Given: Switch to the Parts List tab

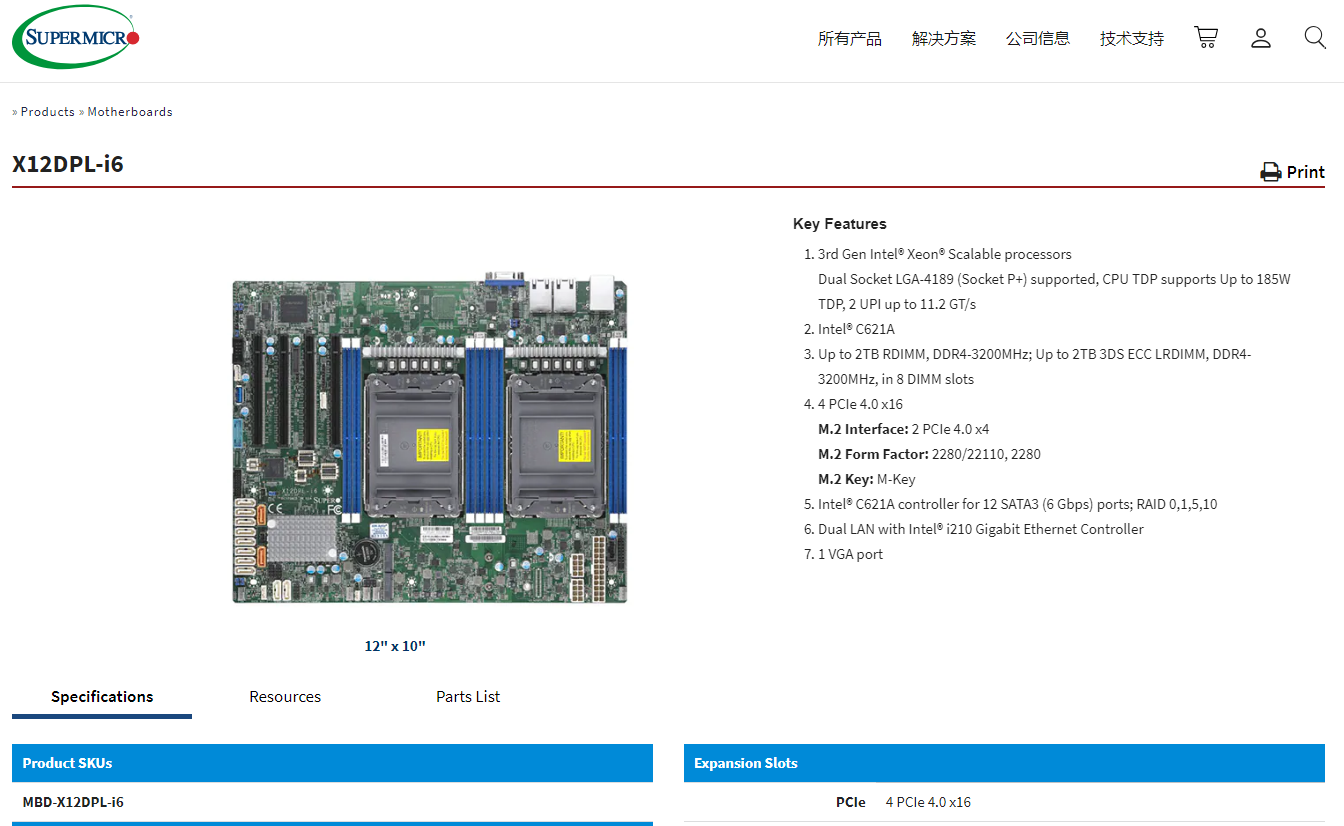Looking at the screenshot, I should coord(468,697).
